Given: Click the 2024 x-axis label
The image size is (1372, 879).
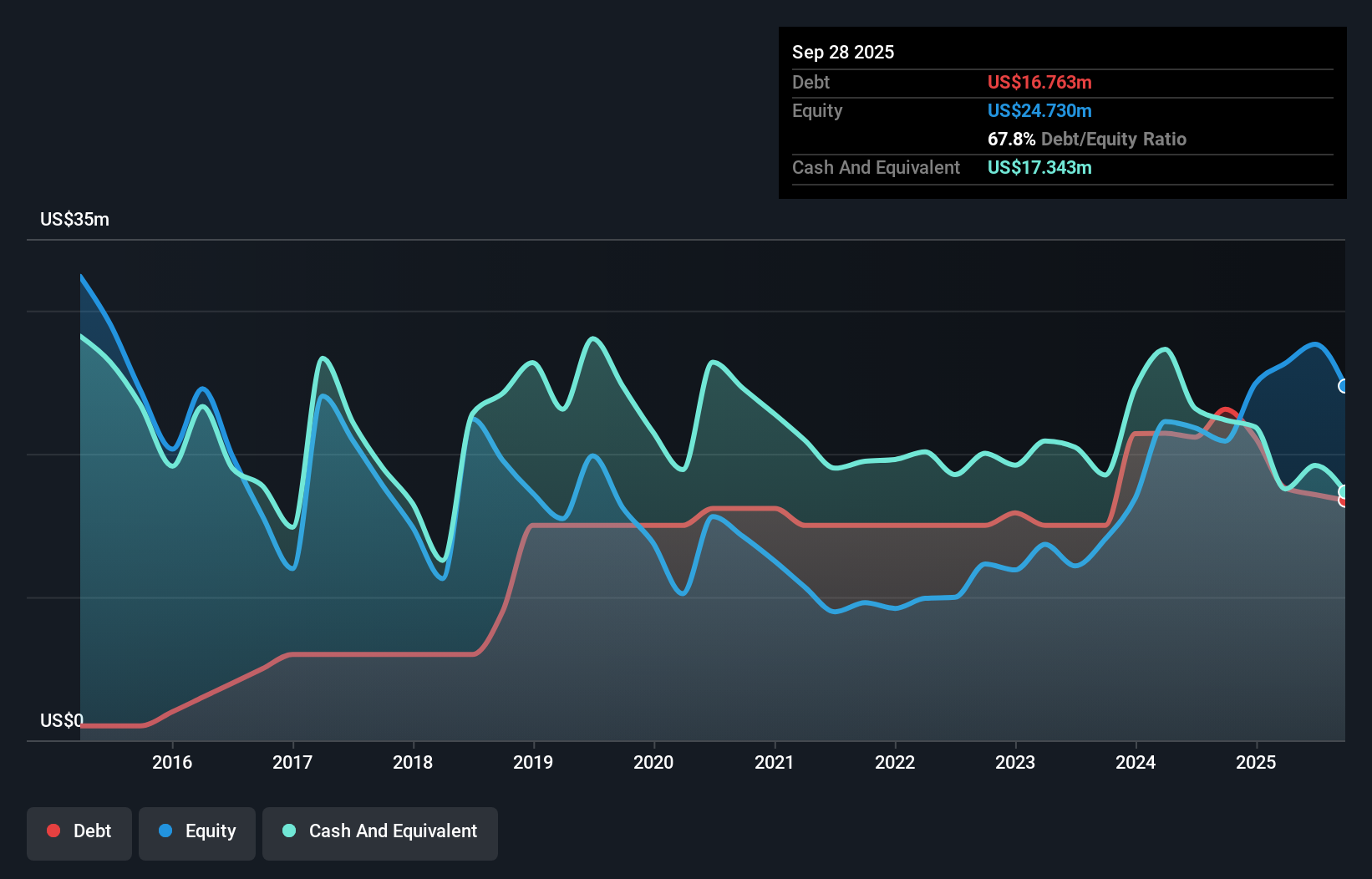Looking at the screenshot, I should 1136,762.
